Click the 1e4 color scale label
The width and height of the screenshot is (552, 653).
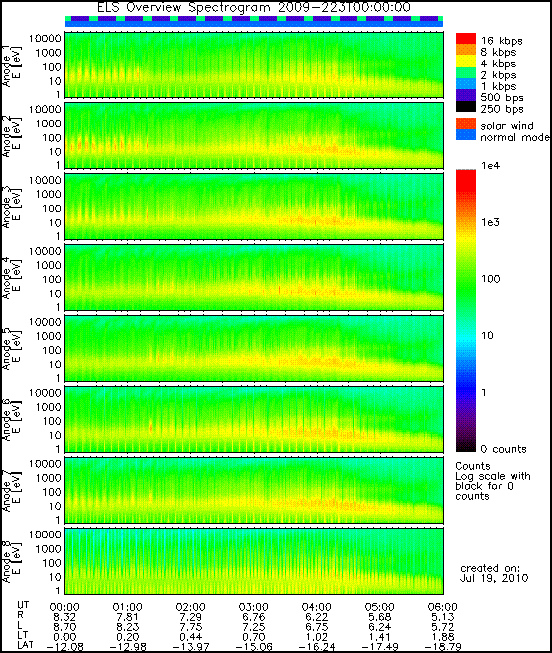coord(490,166)
